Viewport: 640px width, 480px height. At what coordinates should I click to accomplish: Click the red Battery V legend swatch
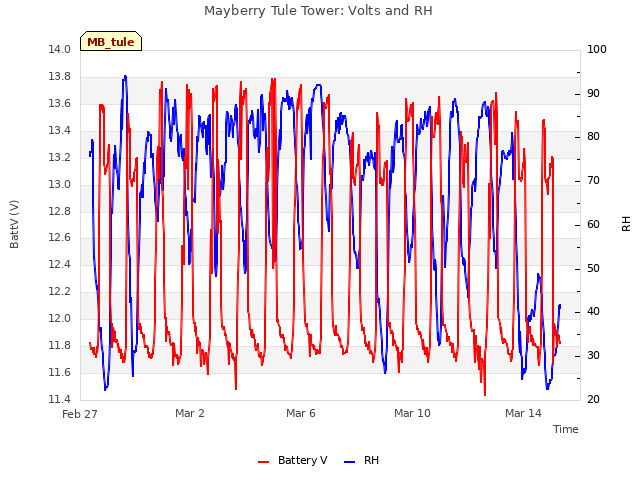click(x=264, y=462)
